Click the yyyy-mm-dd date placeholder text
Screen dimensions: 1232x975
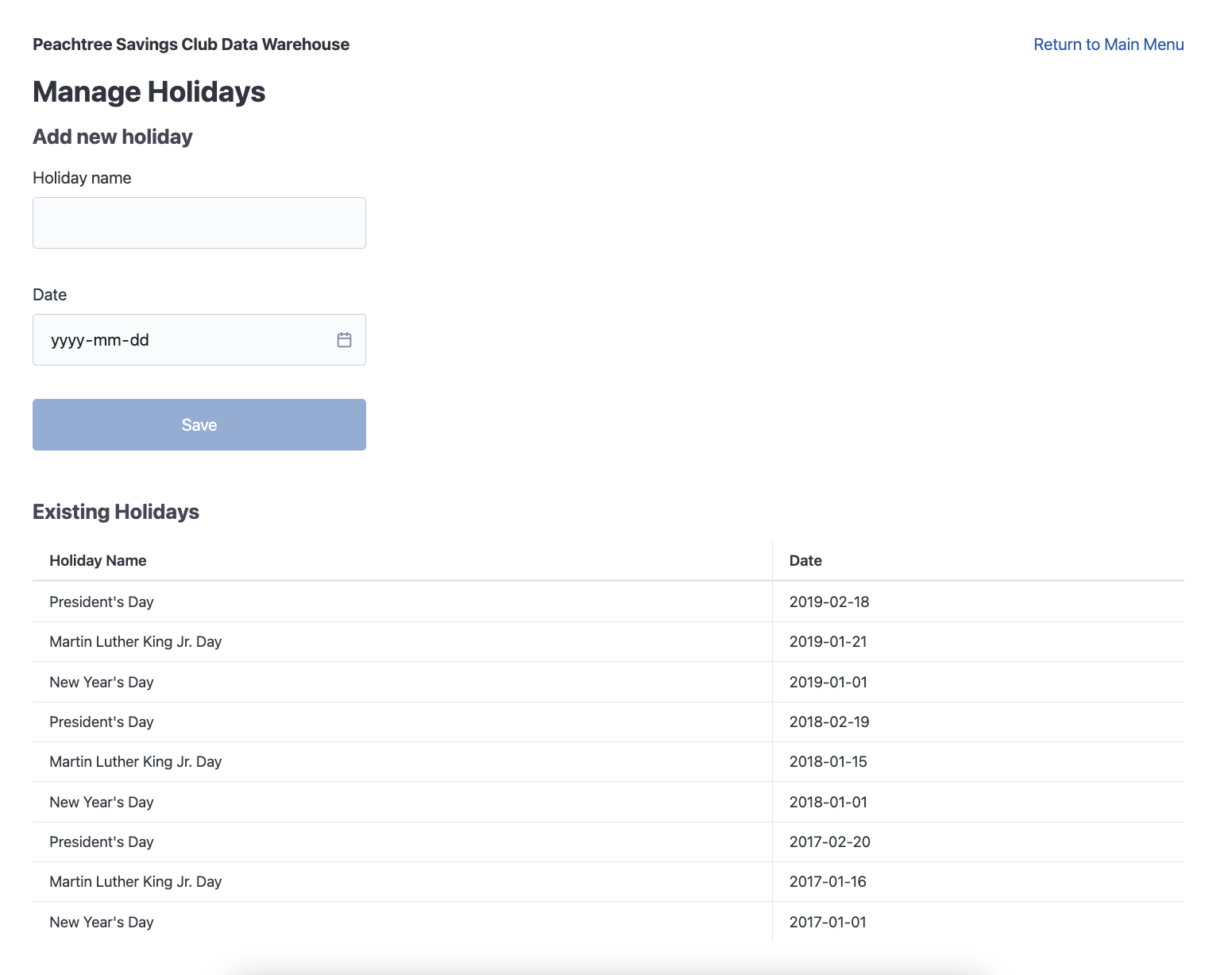[x=100, y=340]
